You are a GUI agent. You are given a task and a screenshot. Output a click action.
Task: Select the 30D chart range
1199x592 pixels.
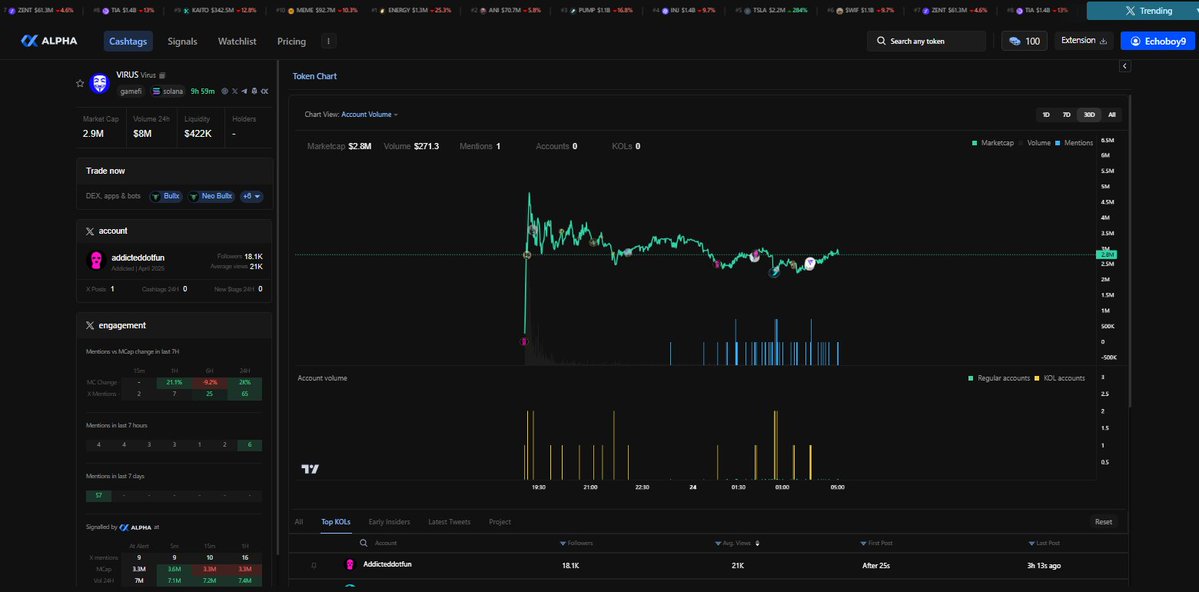[x=1089, y=115]
